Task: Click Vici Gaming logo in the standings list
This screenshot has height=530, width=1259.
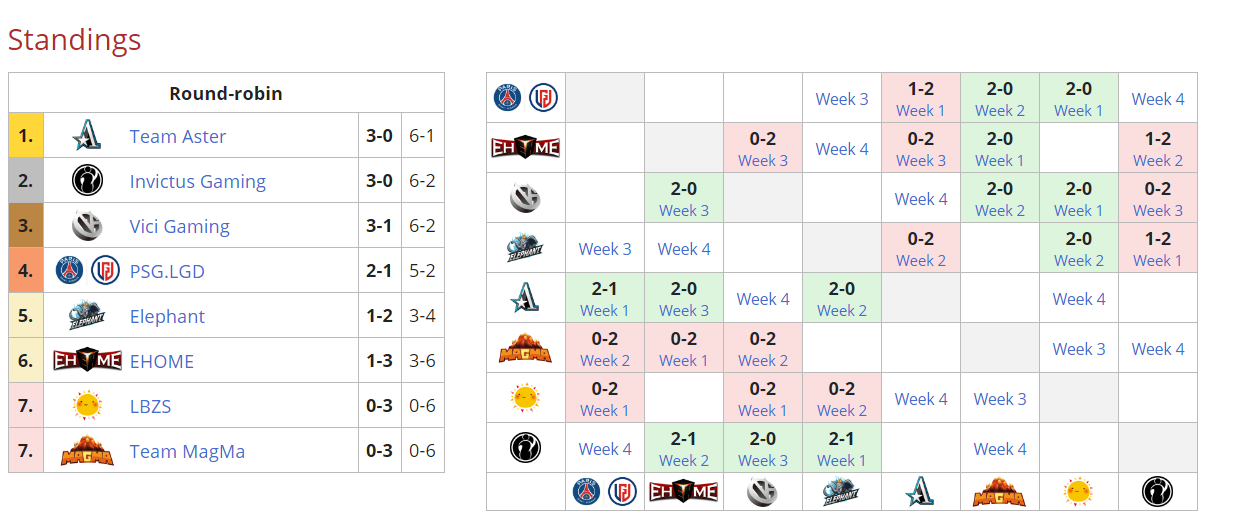Action: pyautogui.click(x=87, y=226)
